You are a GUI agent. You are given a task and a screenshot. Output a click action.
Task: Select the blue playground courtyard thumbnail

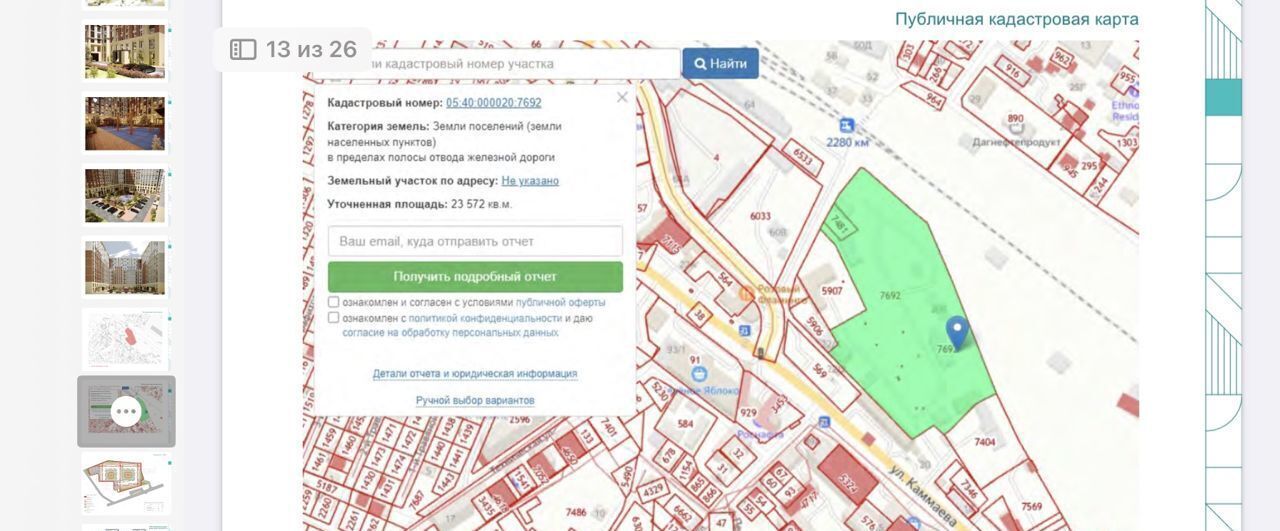[125, 124]
